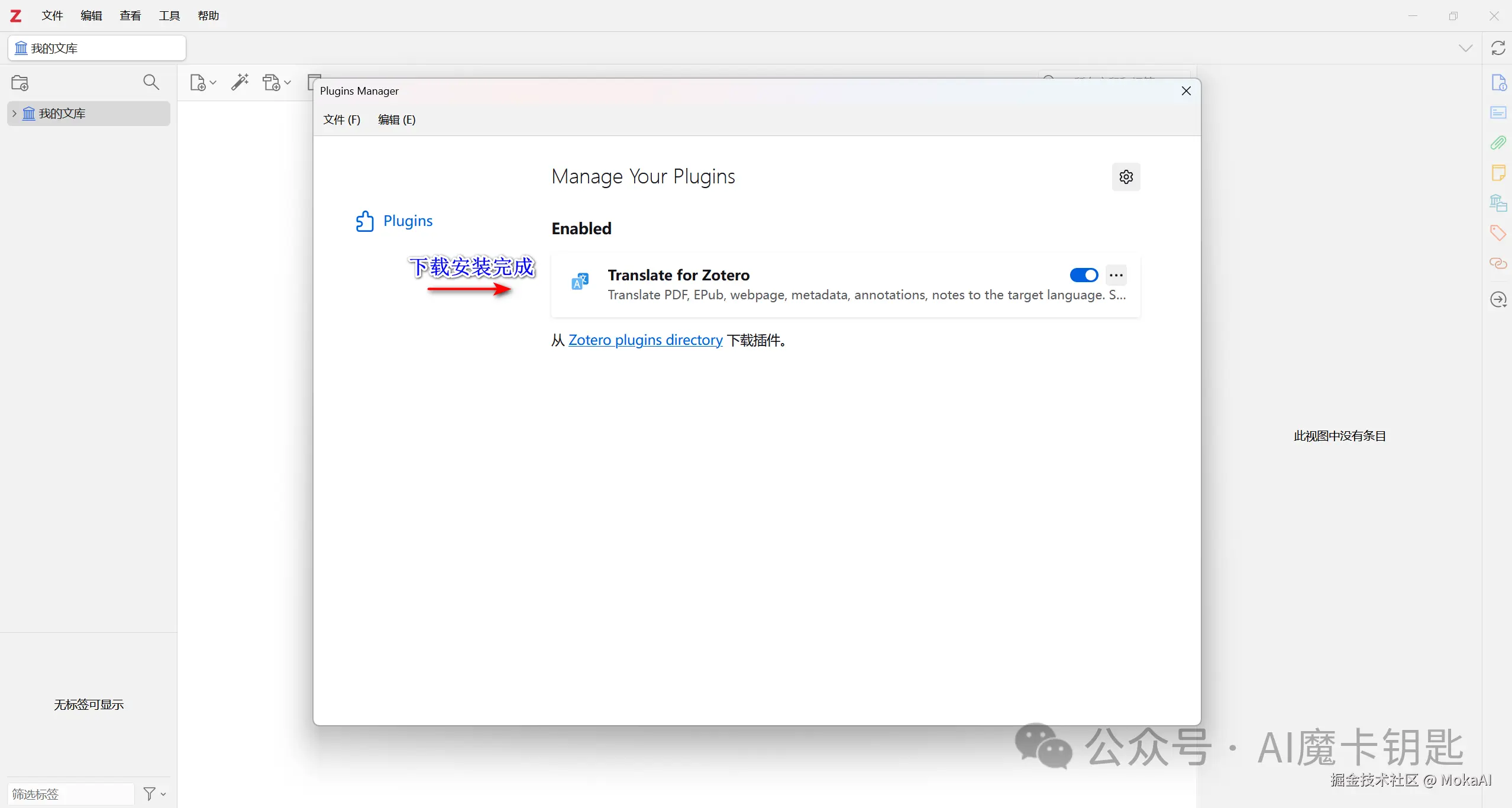Open plugin manager gear settings
Screen dimensions: 1512x808
[x=1126, y=177]
